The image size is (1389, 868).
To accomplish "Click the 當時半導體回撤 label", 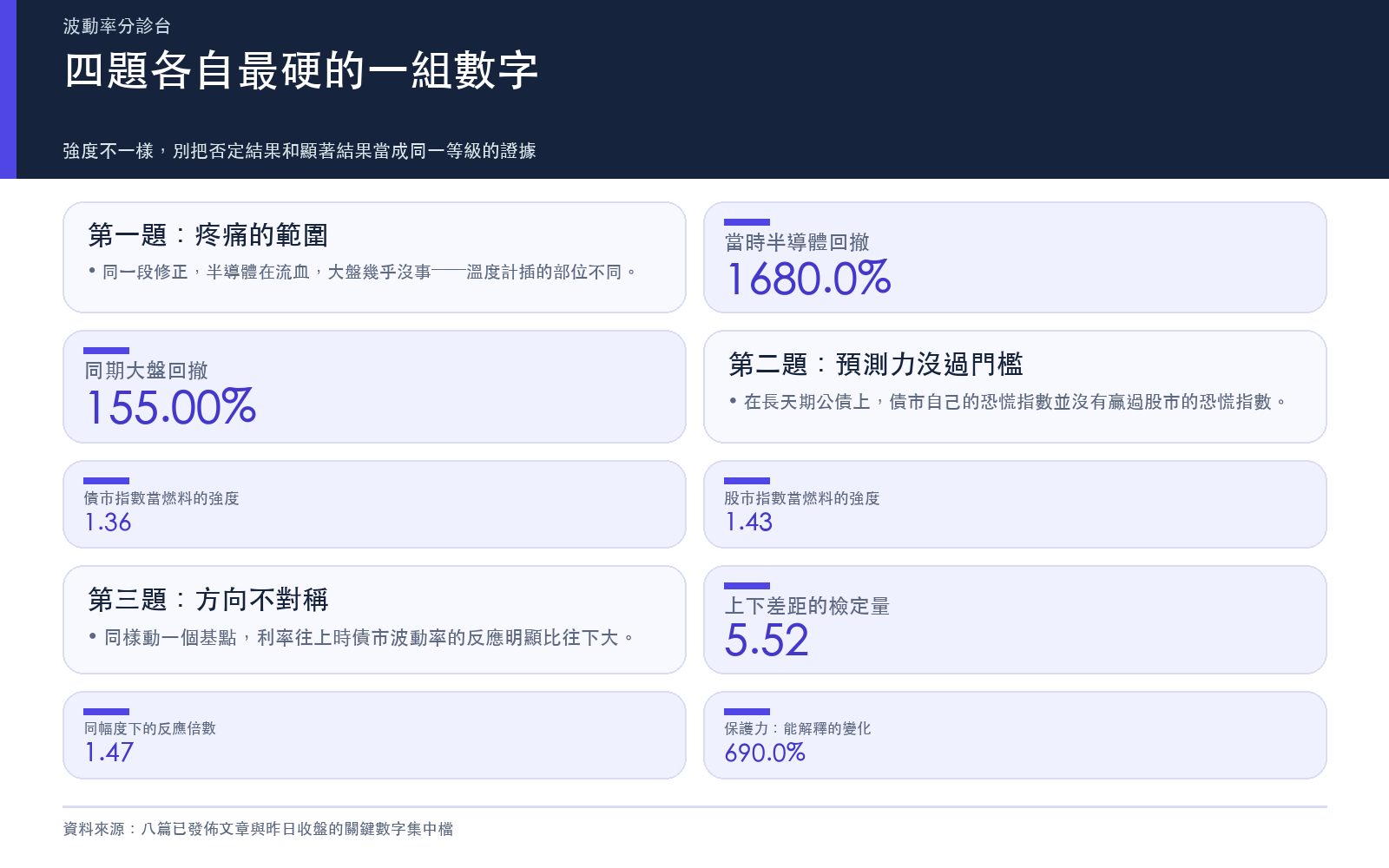I will point(797,242).
